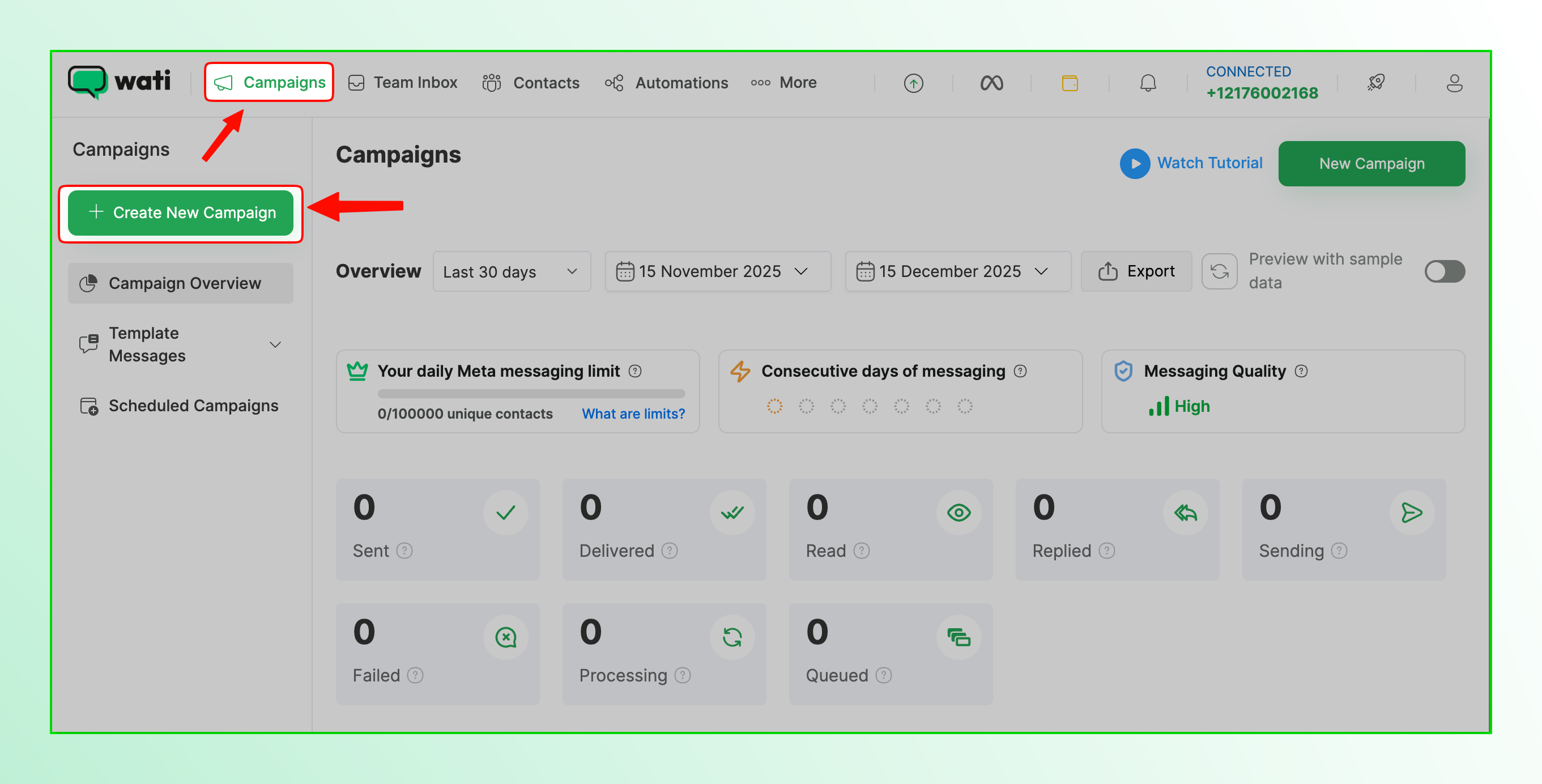Screen dimensions: 1542x784
Task: Select Campaign Overview in sidebar
Action: click(180, 283)
